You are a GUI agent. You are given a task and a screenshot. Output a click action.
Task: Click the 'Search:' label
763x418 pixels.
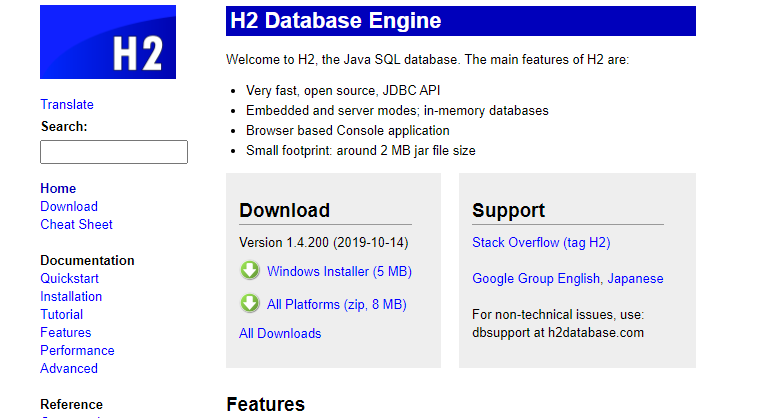click(x=64, y=127)
